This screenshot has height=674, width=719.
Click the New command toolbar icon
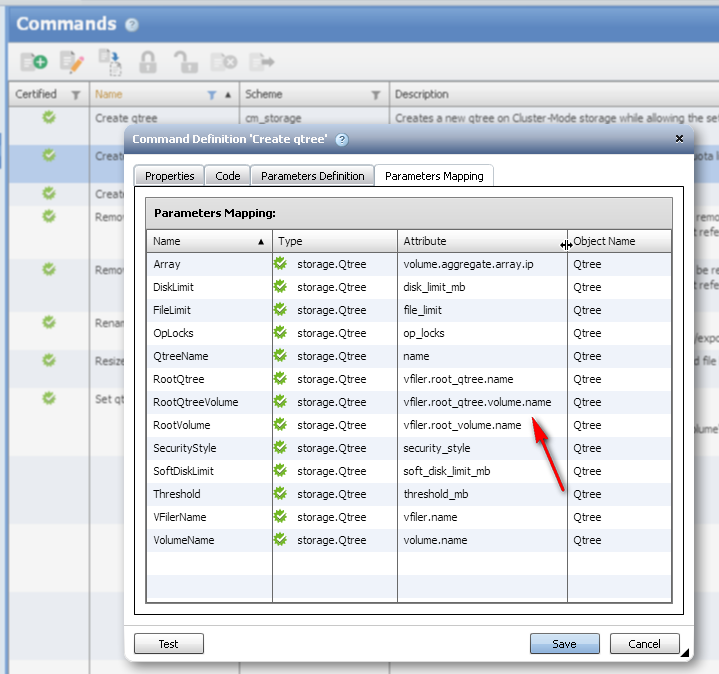pyautogui.click(x=34, y=62)
